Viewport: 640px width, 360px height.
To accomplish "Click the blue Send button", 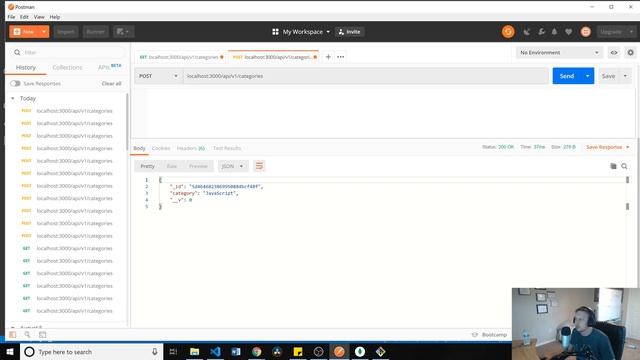I will point(567,76).
